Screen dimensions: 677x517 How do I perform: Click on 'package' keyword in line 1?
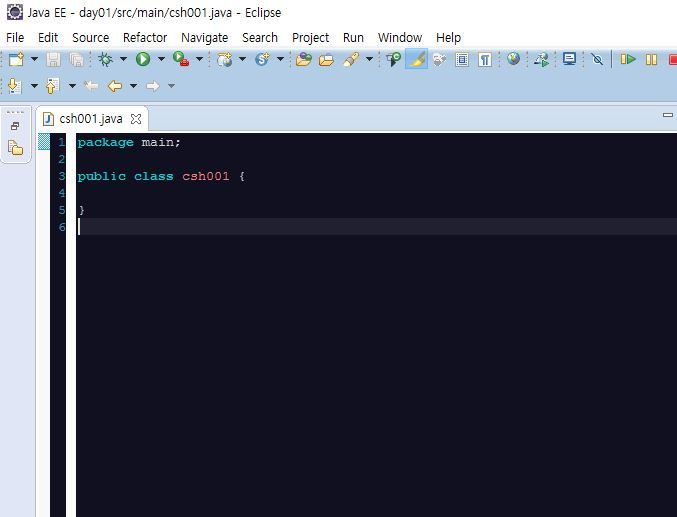pyautogui.click(x=105, y=143)
